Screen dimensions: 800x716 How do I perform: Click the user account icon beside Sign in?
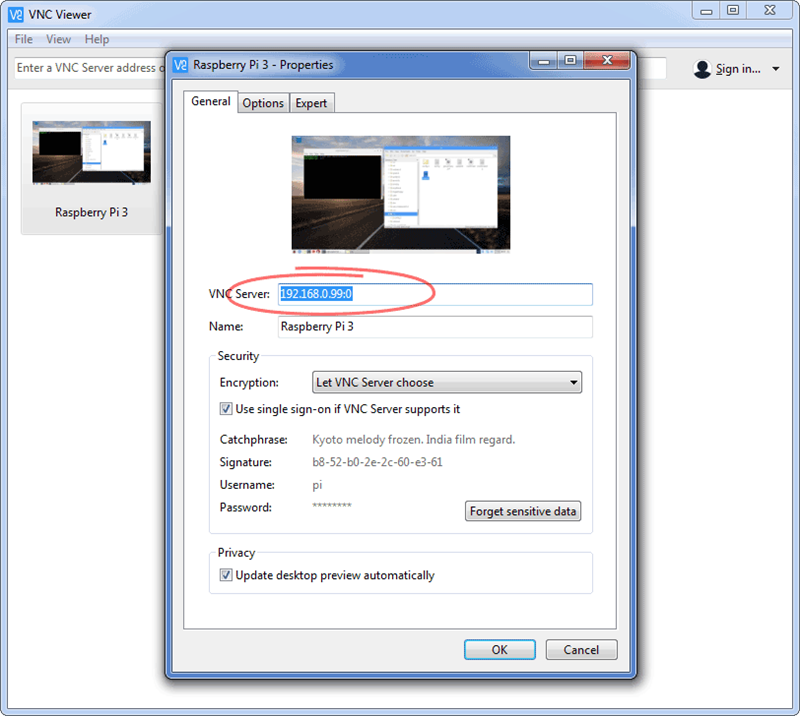702,69
